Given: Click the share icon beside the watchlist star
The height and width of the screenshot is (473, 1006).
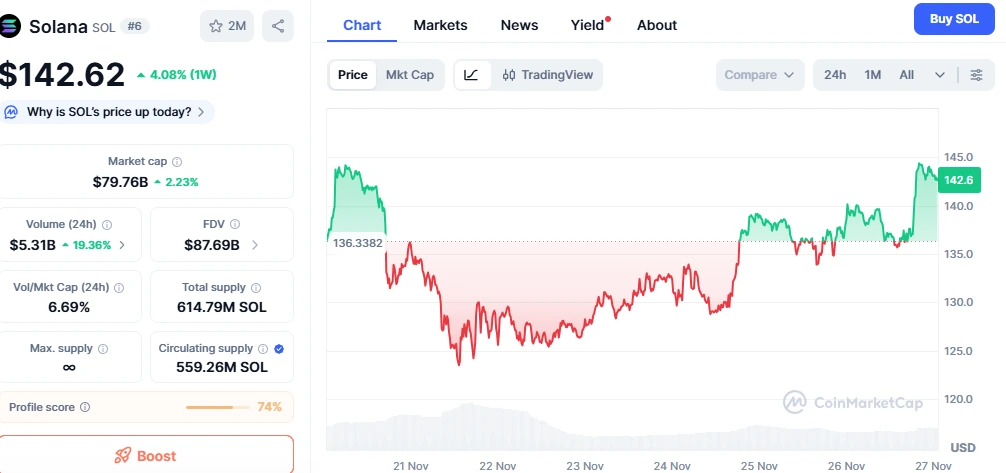Looking at the screenshot, I should (x=277, y=26).
